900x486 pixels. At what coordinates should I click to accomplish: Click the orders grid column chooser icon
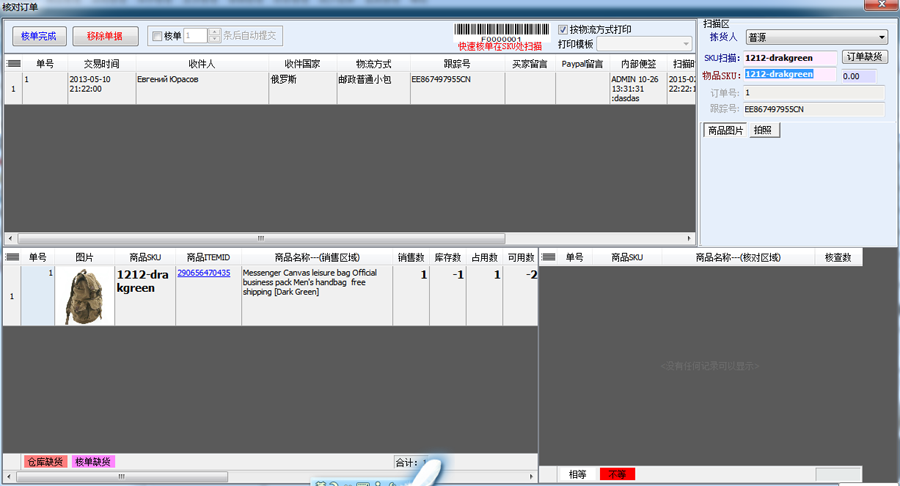pos(13,63)
